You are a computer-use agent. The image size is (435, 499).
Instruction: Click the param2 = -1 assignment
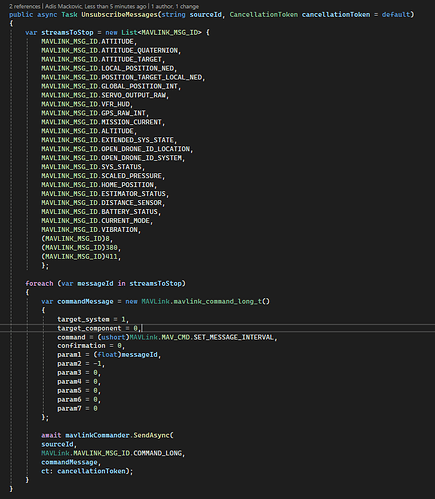pos(80,364)
